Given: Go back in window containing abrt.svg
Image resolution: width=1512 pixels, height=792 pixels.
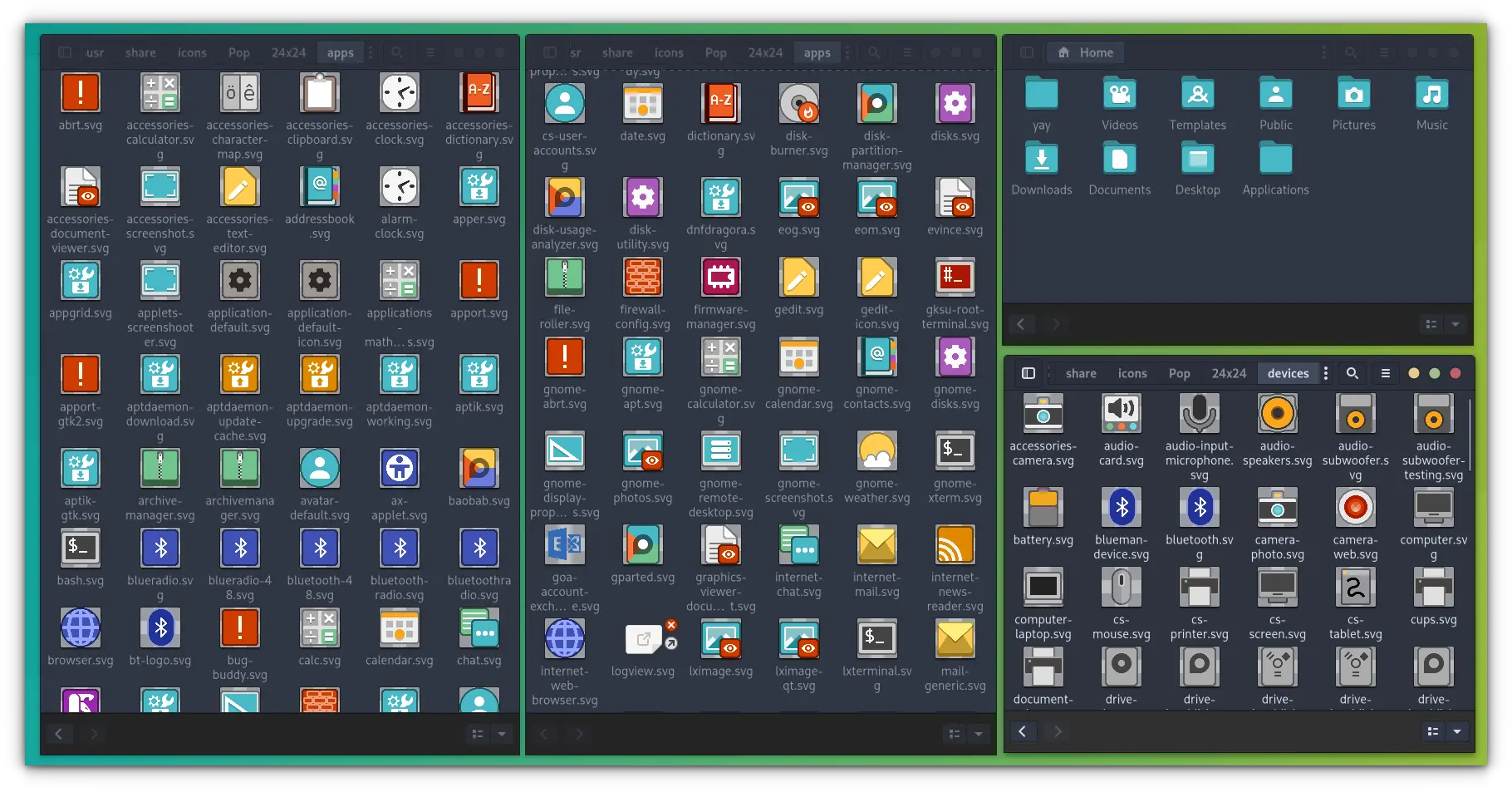Looking at the screenshot, I should [58, 734].
